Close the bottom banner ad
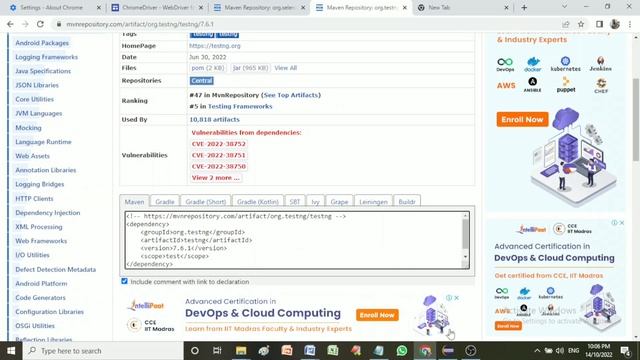The image size is (640, 360). click(x=457, y=298)
